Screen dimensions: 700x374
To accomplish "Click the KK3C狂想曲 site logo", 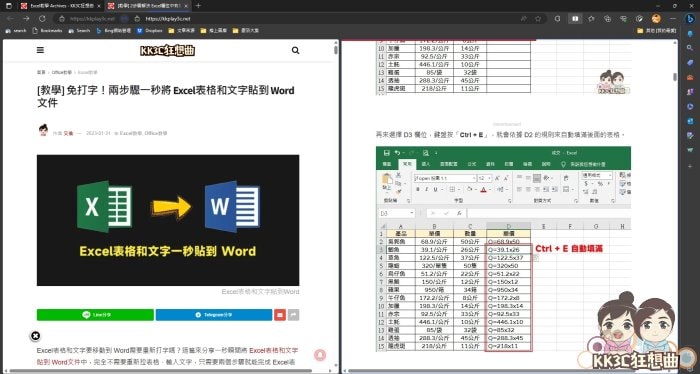I will tap(167, 50).
